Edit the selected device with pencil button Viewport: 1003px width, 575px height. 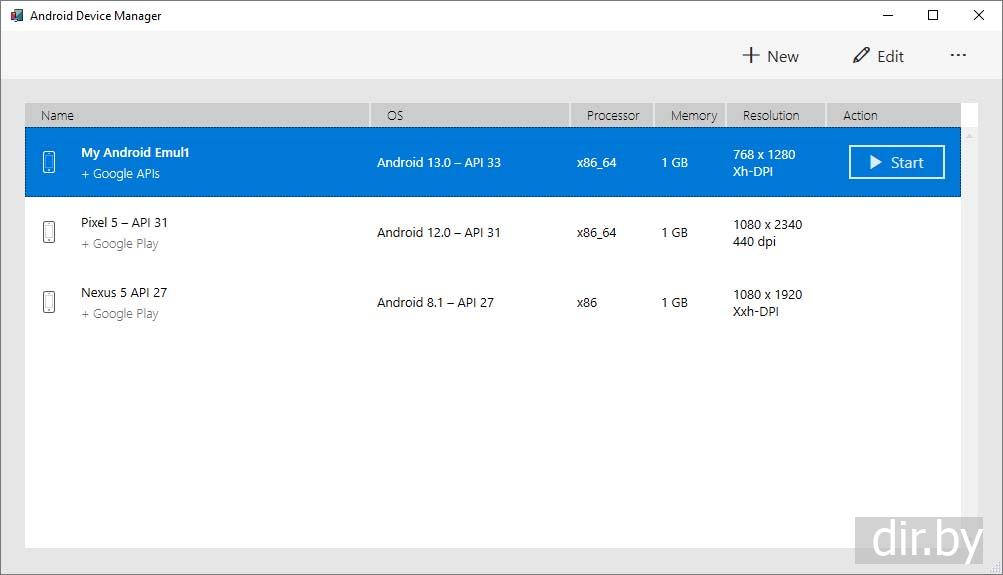point(878,56)
